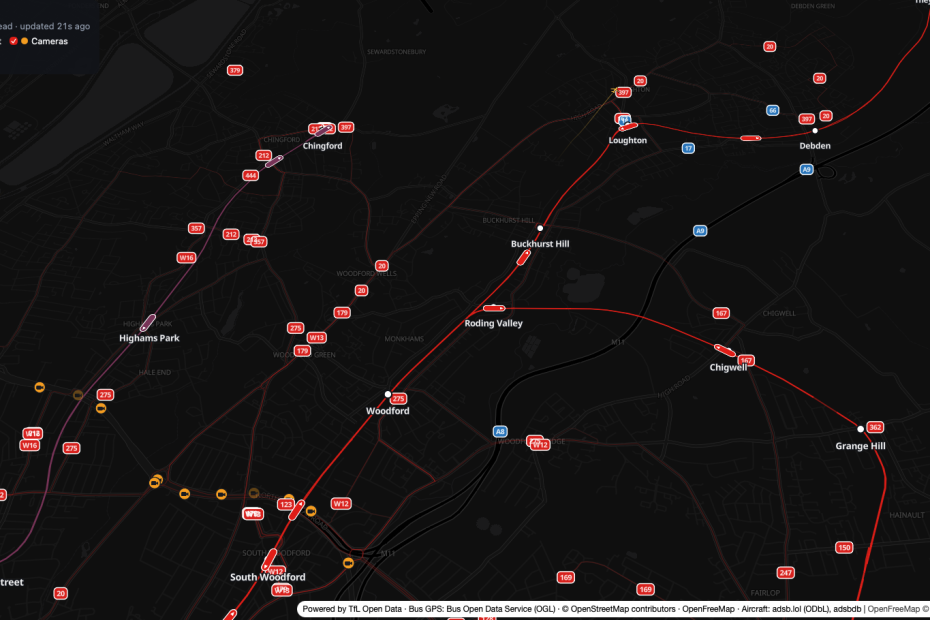Select the 167 bus marker touching Chigwell label
930x620 pixels.
(x=746, y=360)
